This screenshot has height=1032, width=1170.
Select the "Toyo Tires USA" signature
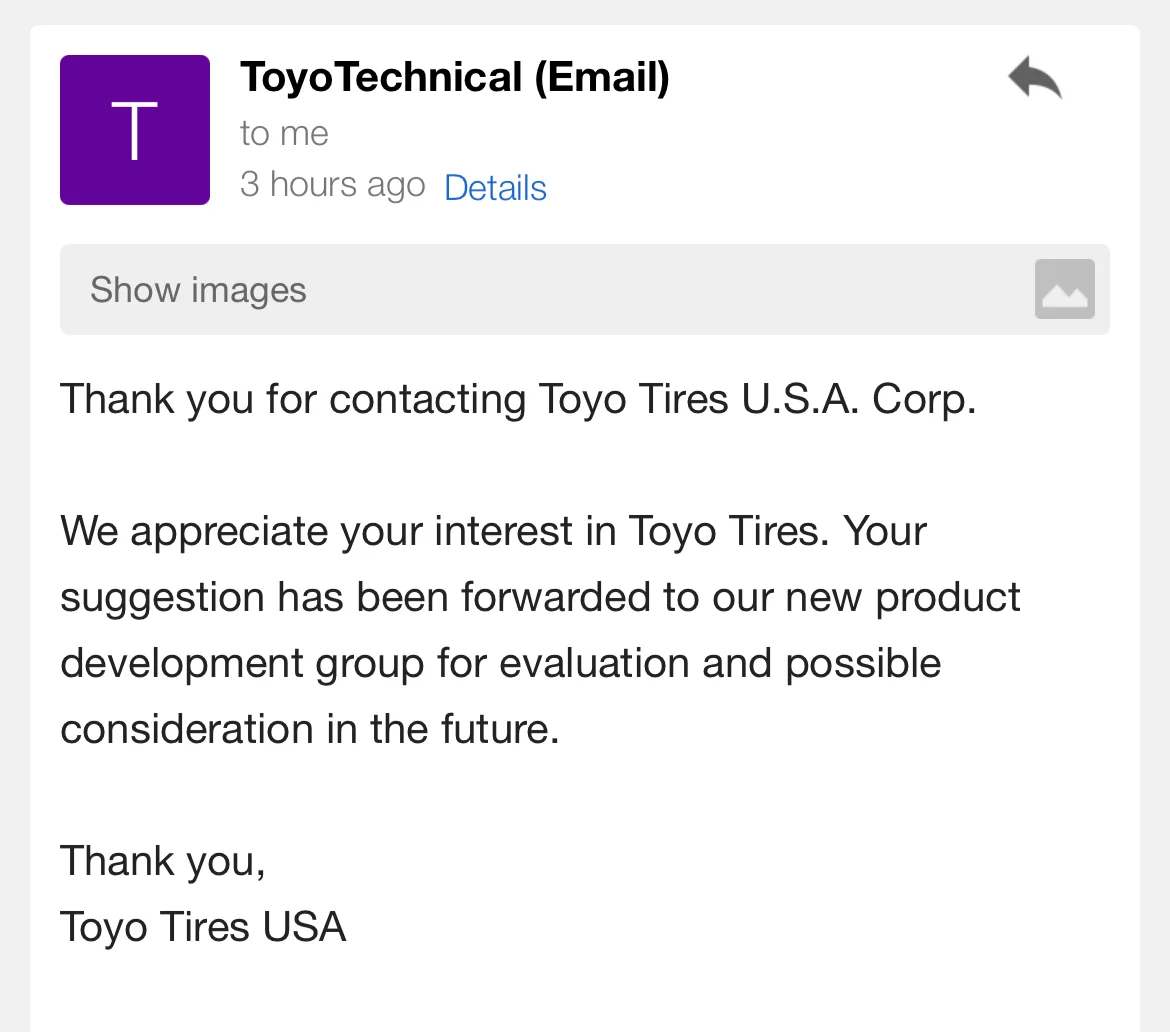203,926
